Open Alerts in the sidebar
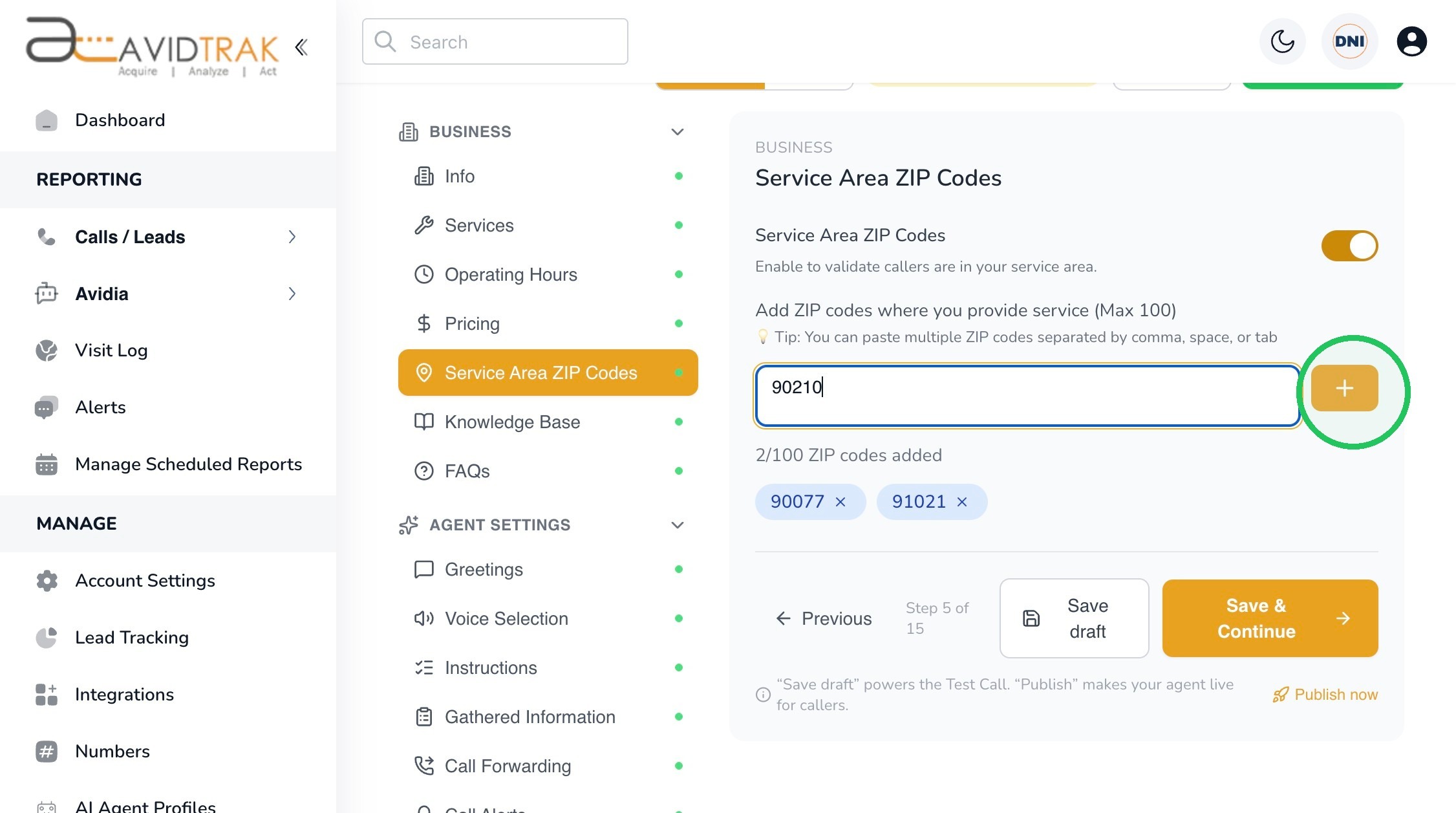Image resolution: width=1456 pixels, height=813 pixels. pos(100,407)
